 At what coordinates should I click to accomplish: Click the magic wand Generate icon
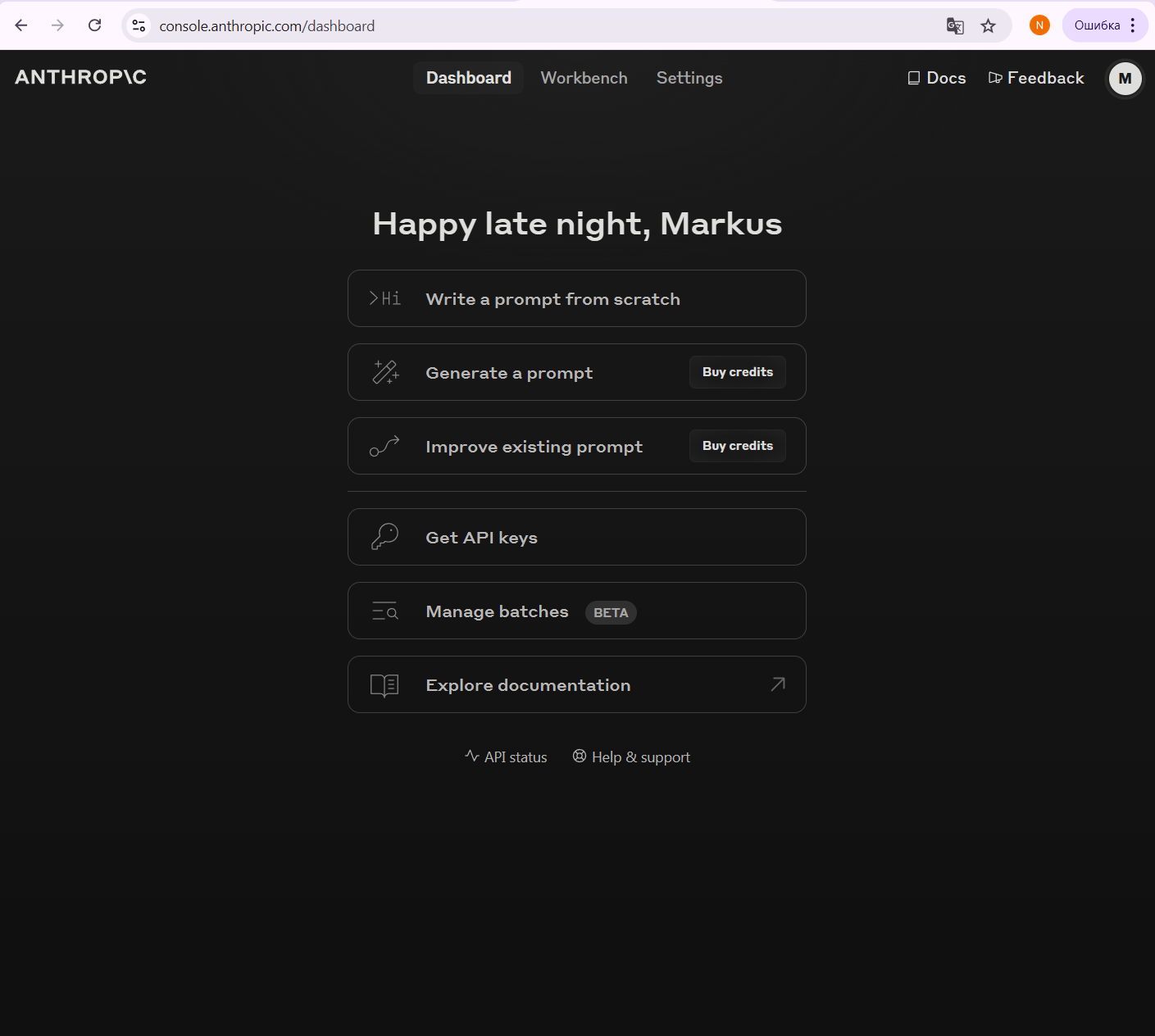[x=385, y=372]
